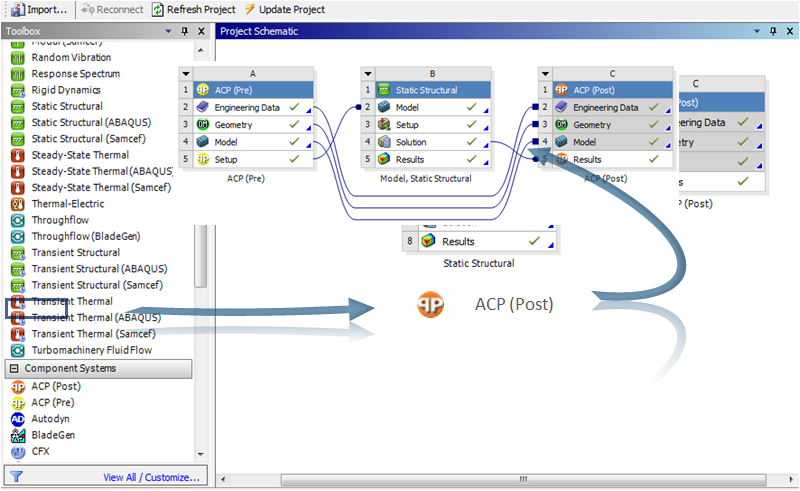Click the Import toolbar button
The image size is (800, 491).
tap(39, 9)
